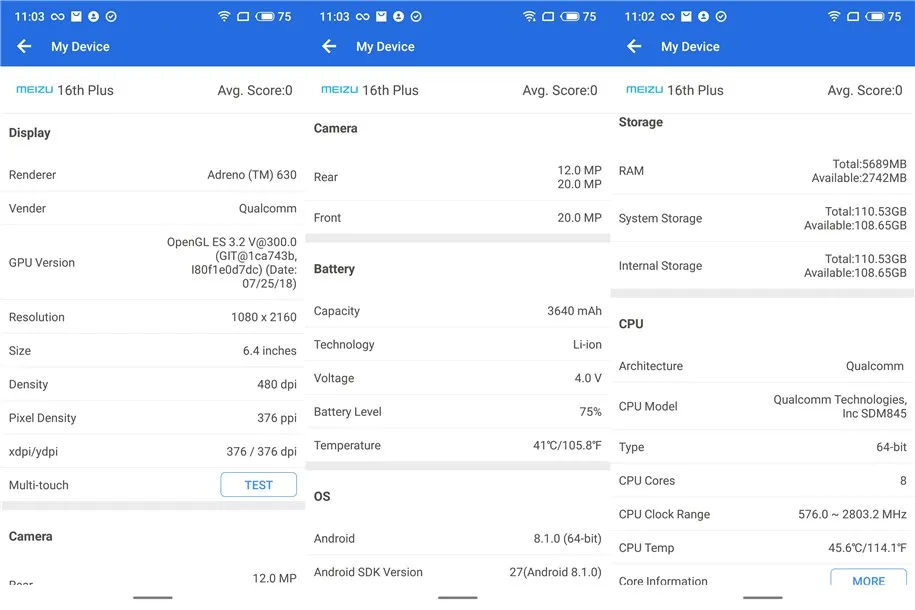Tap mail notification icon in right status bar
The image size is (915, 610).
click(x=686, y=16)
